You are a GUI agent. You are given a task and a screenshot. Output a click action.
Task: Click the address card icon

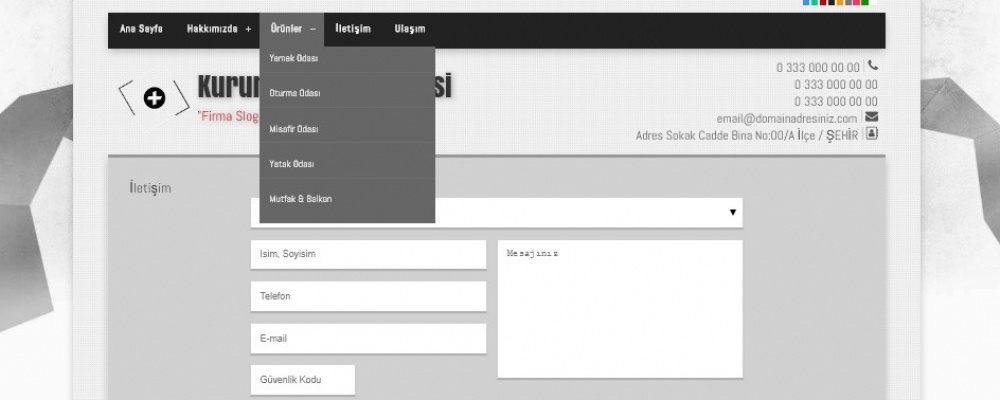872,133
